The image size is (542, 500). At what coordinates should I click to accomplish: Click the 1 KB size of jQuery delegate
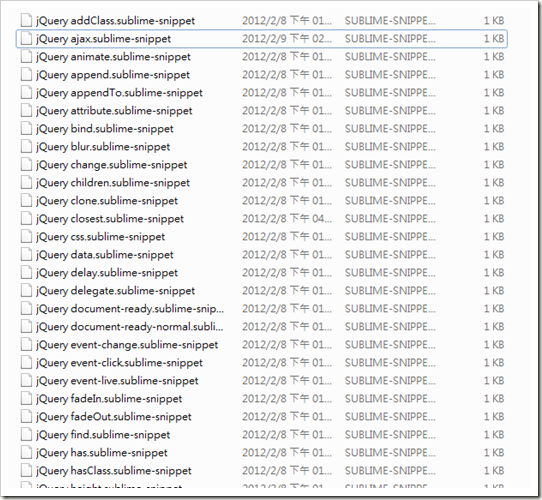click(x=494, y=290)
